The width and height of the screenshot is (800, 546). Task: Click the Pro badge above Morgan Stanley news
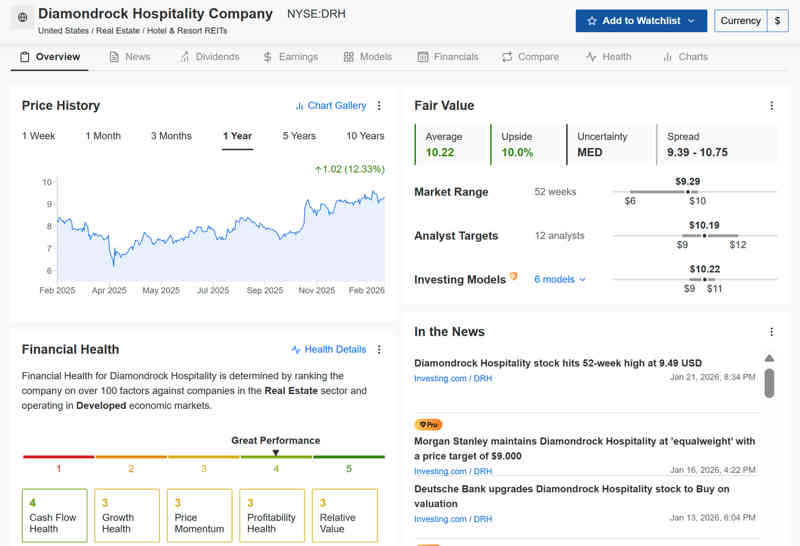(x=428, y=425)
